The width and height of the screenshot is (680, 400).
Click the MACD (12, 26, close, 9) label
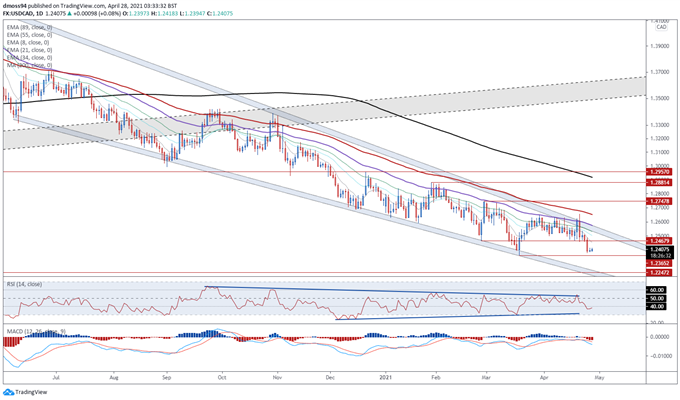click(x=36, y=331)
